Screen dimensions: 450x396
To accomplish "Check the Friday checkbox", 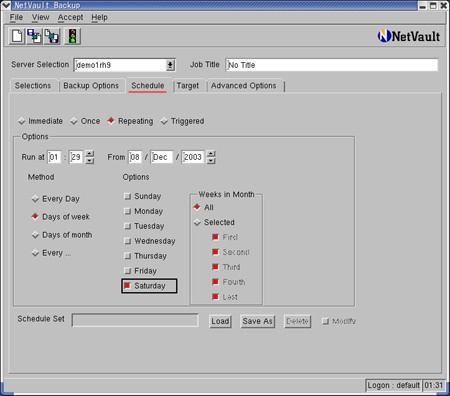I will (128, 271).
